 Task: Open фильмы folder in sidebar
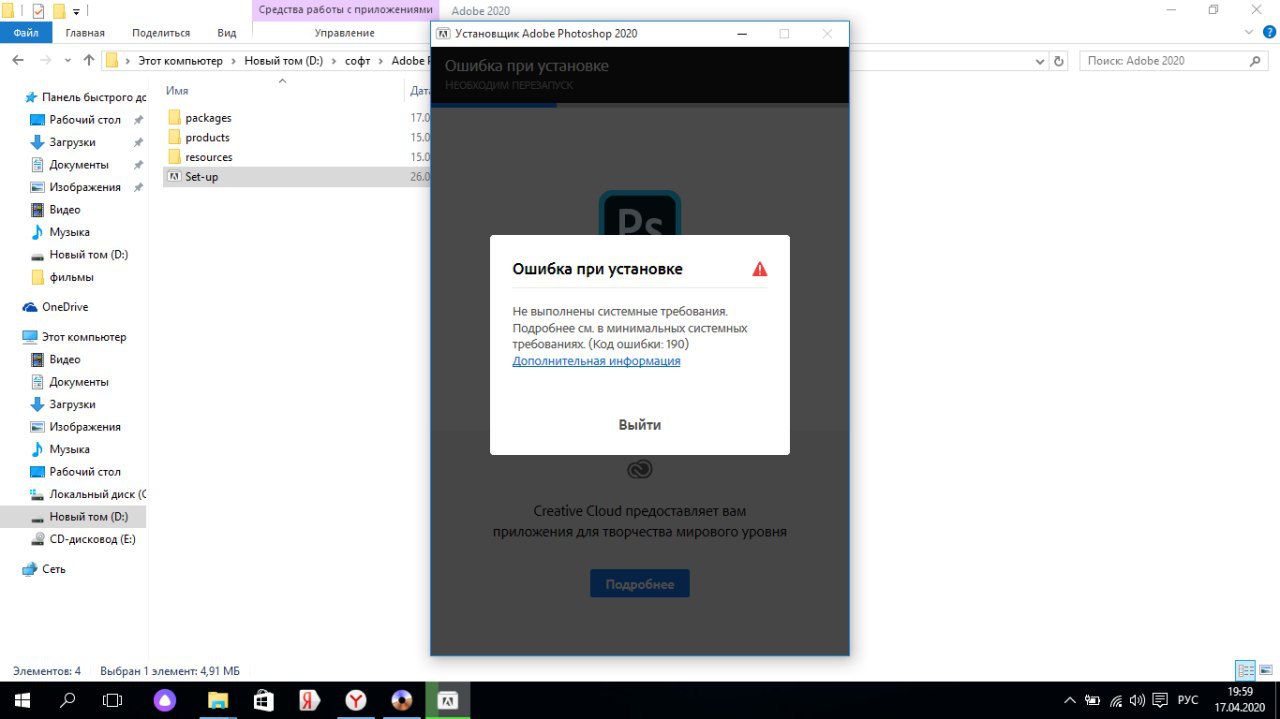coord(71,277)
